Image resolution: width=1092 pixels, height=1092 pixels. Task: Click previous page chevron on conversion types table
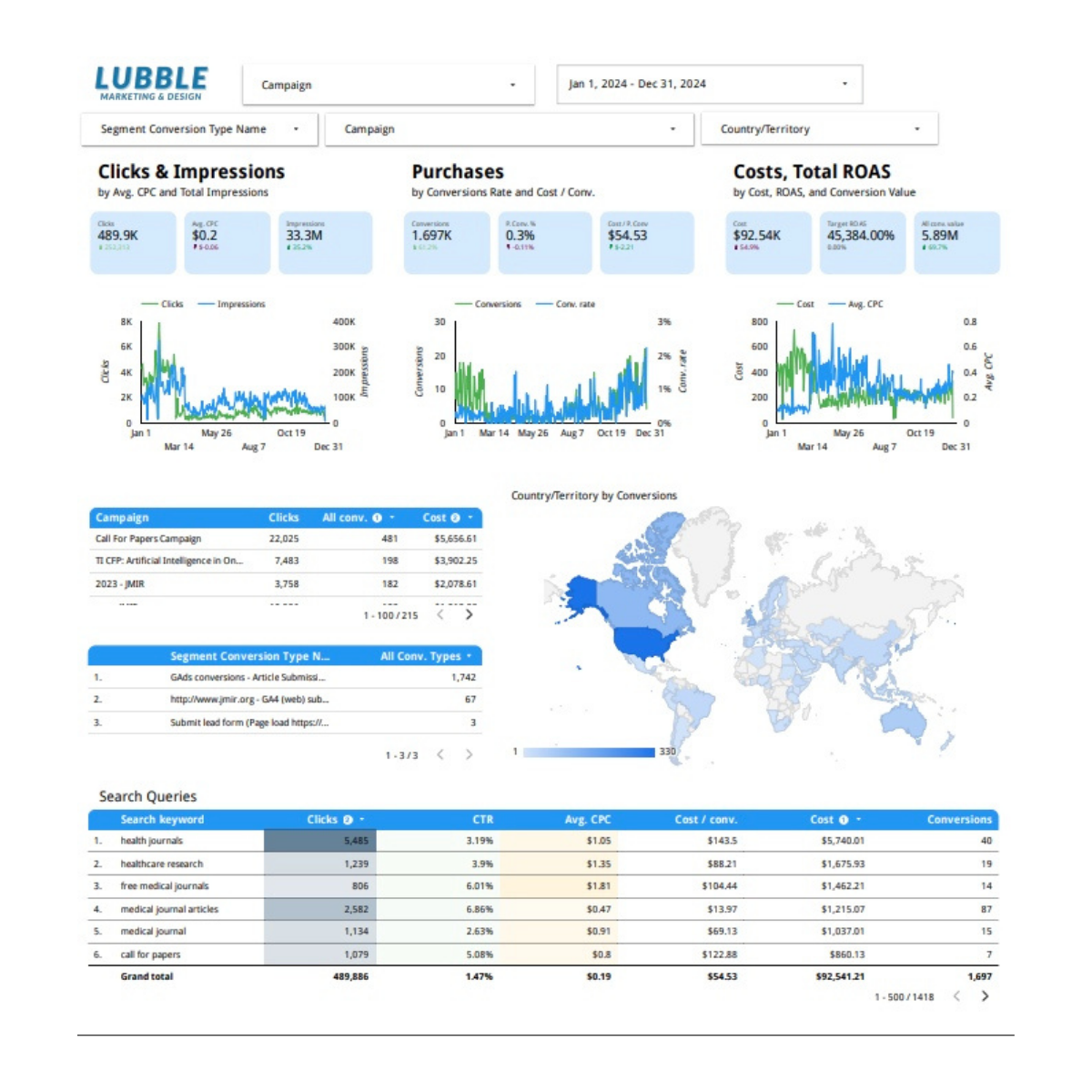click(x=441, y=754)
